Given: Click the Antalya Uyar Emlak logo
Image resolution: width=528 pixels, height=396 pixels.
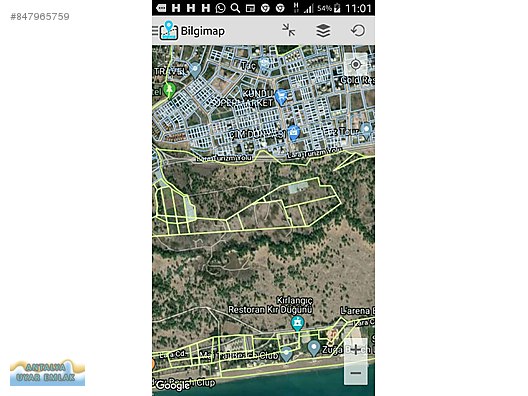Looking at the screenshot, I should click(x=47, y=372).
